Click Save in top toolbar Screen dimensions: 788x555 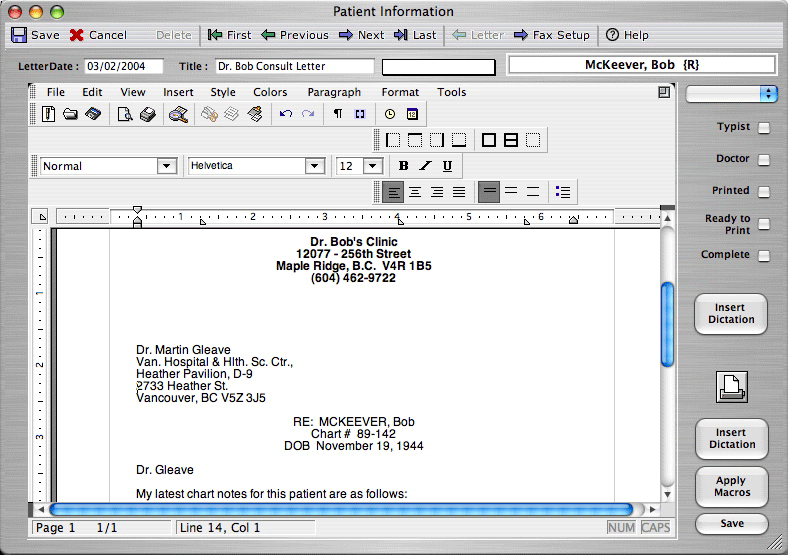(x=35, y=35)
